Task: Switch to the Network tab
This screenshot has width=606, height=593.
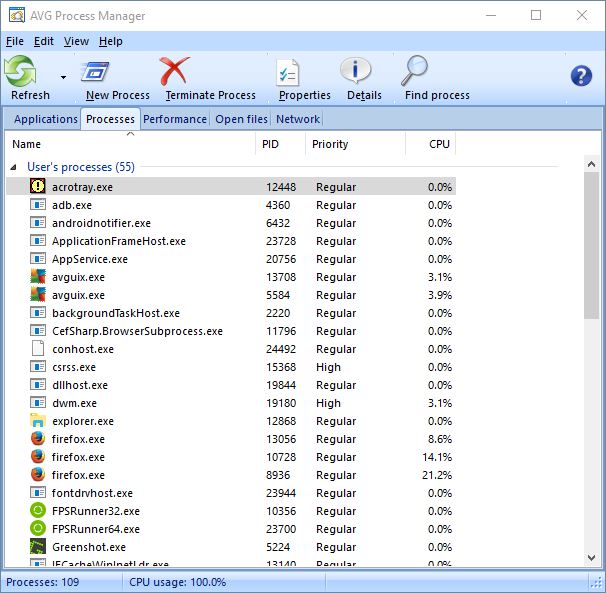Action: tap(298, 119)
